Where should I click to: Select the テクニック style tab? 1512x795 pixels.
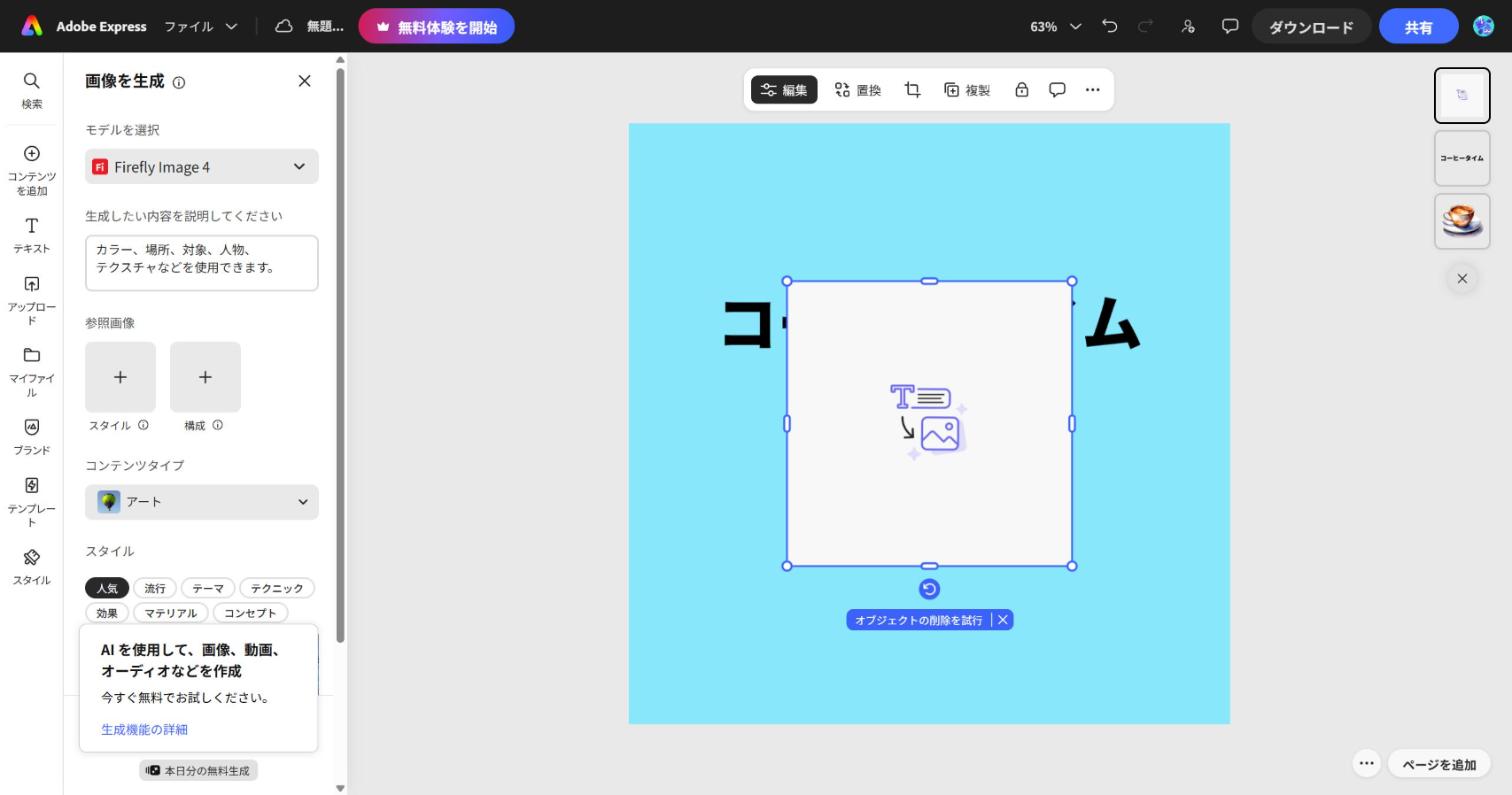(x=277, y=588)
